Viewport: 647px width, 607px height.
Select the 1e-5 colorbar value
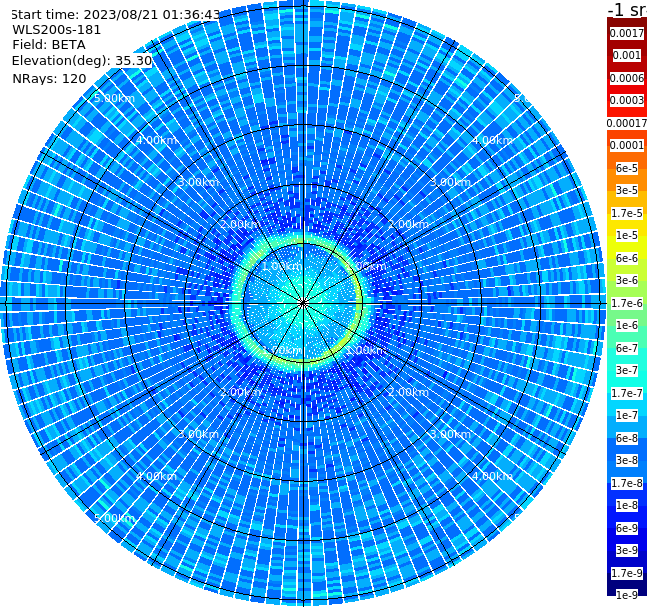tap(627, 236)
